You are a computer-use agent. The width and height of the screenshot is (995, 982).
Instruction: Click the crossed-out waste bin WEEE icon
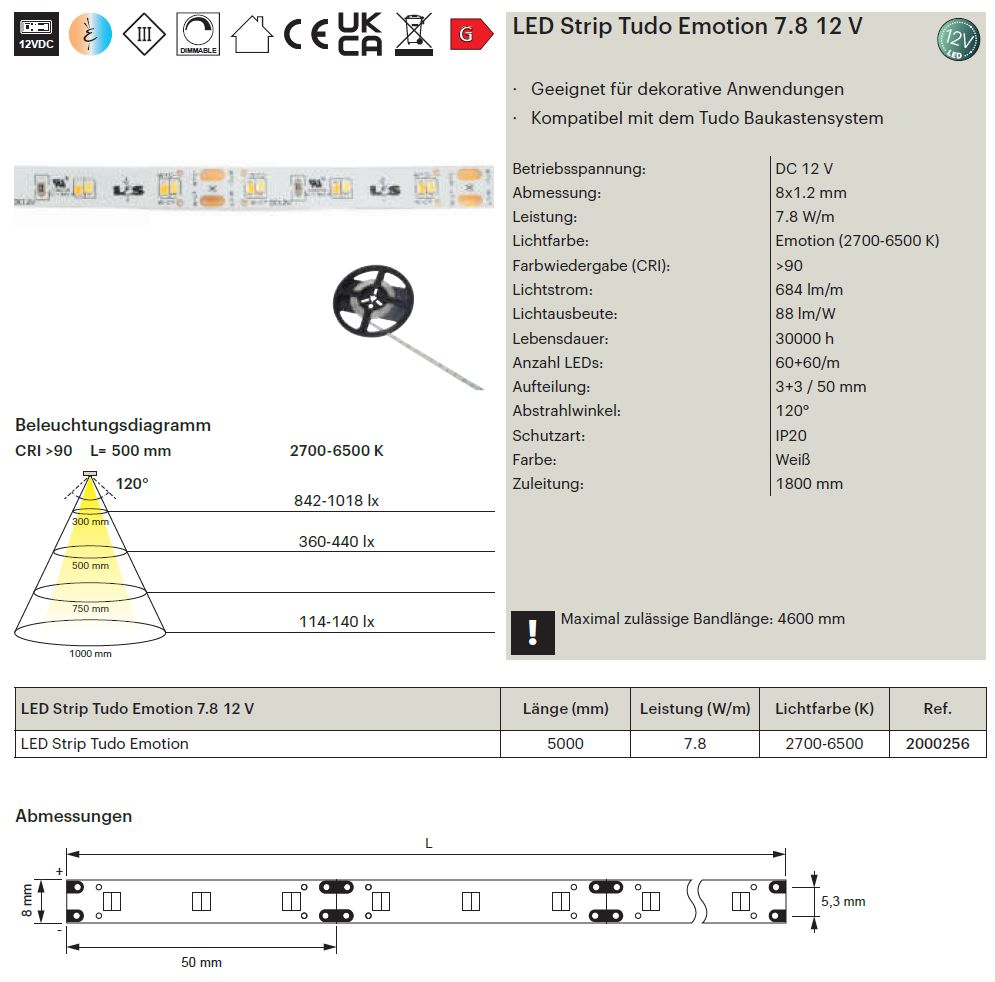coord(414,34)
